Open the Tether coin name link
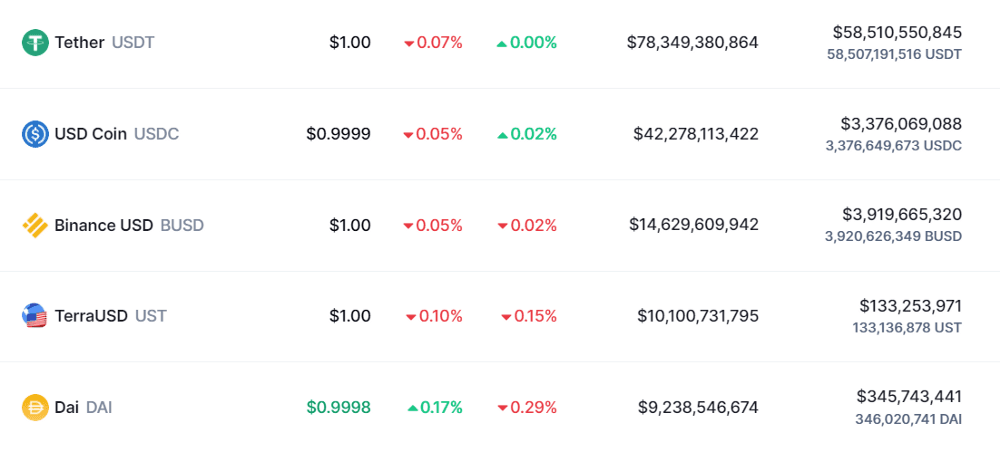 80,43
